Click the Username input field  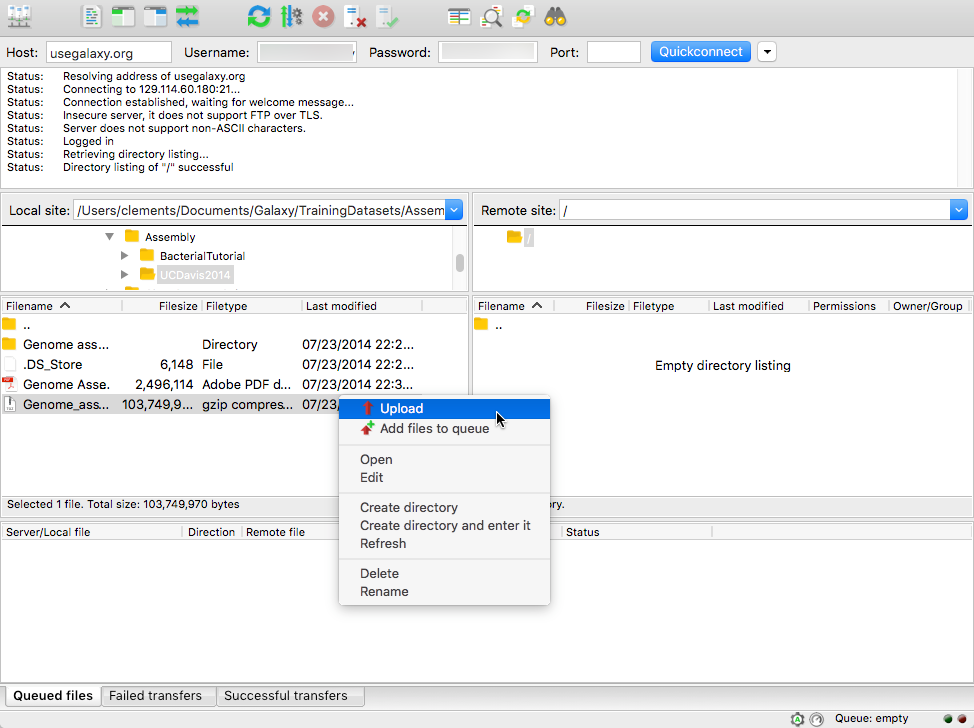pyautogui.click(x=307, y=52)
